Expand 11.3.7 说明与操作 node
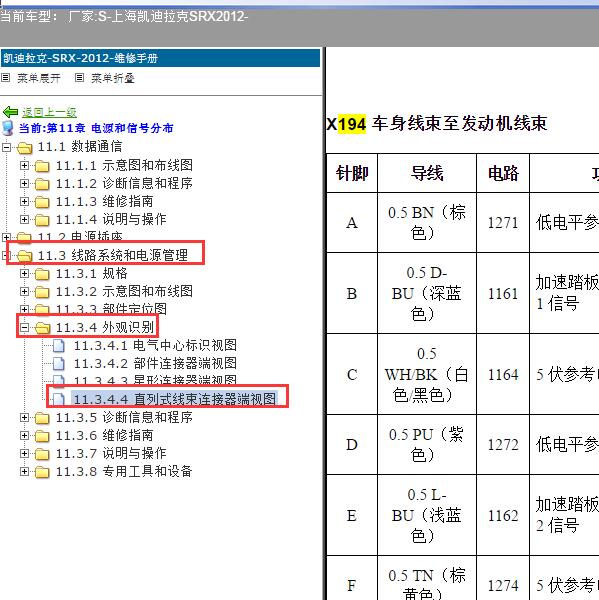The height and width of the screenshot is (600, 599). (x=24, y=453)
